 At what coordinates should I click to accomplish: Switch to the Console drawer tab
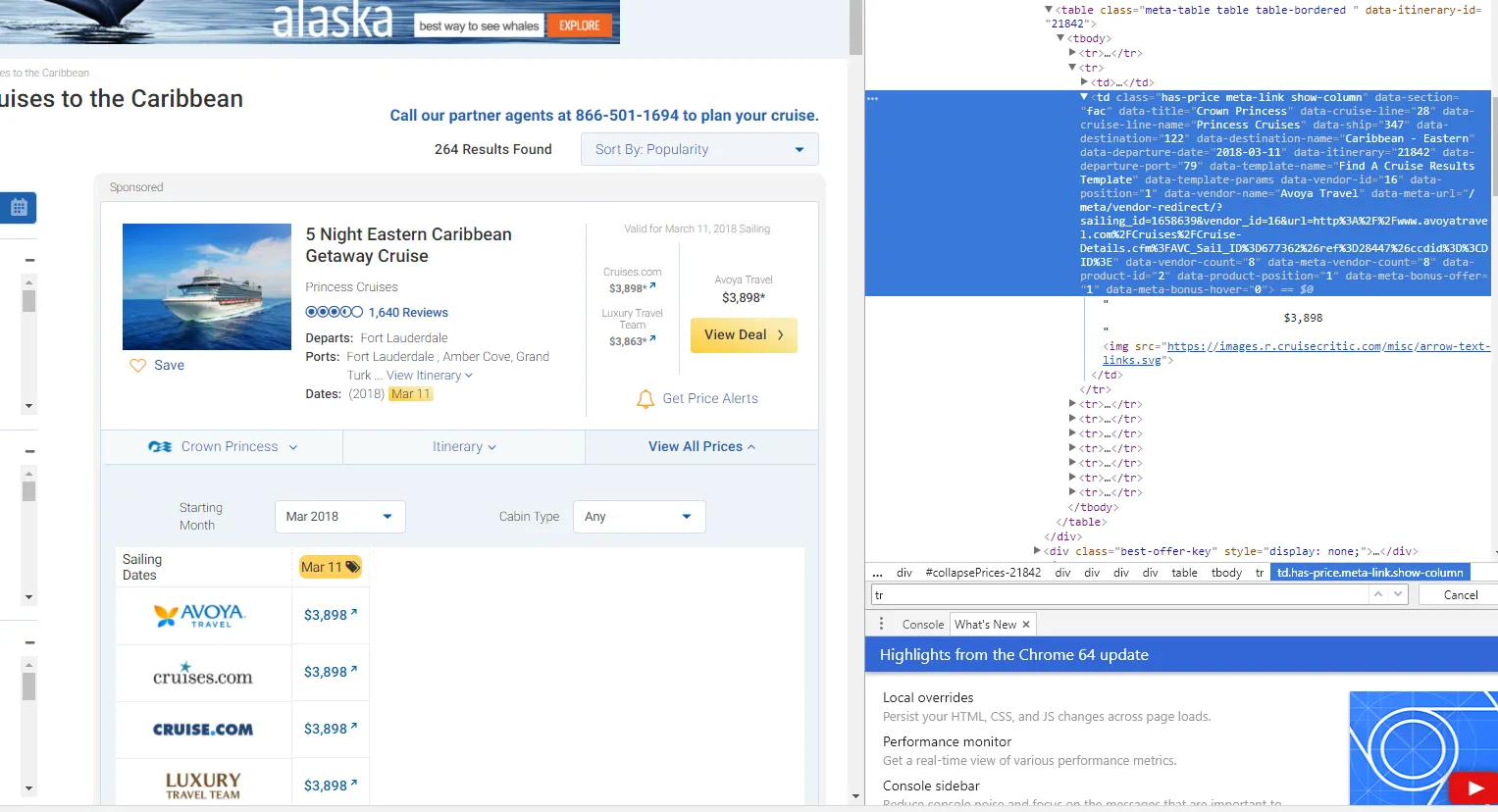point(922,625)
